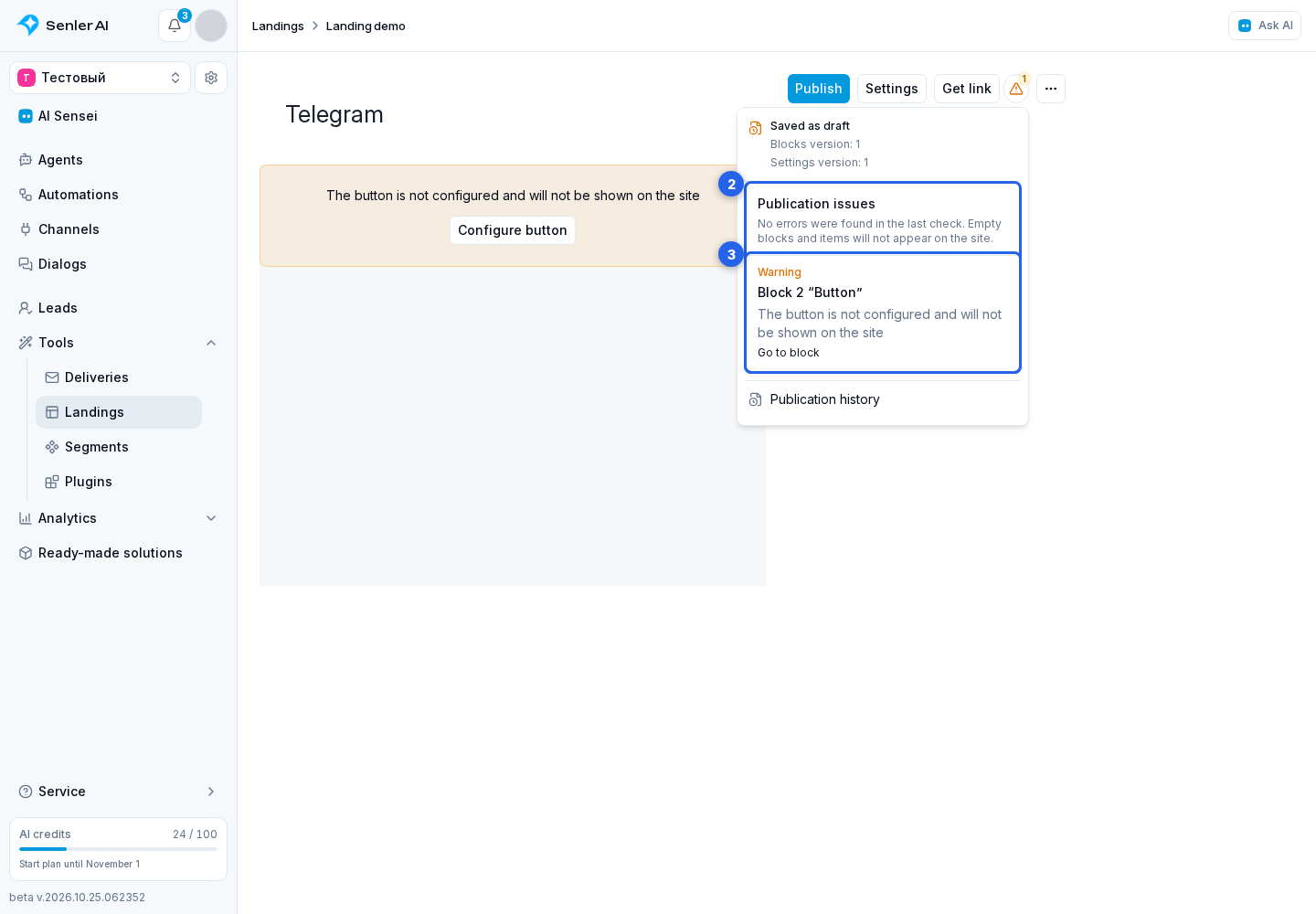Viewport: 1316px width, 914px height.
Task: Open landing Settings button
Action: point(892,89)
